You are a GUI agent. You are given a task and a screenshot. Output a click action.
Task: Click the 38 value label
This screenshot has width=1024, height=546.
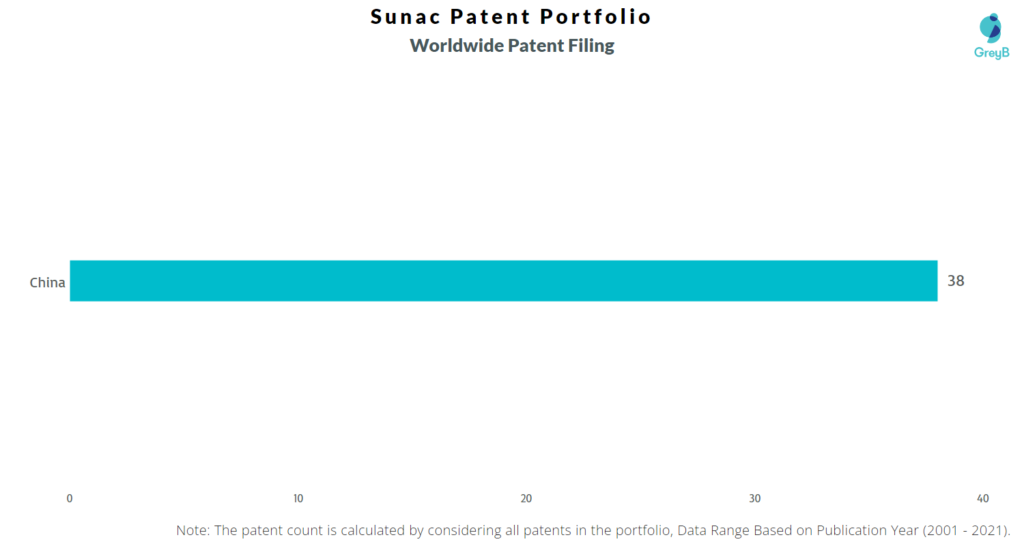pyautogui.click(x=955, y=281)
